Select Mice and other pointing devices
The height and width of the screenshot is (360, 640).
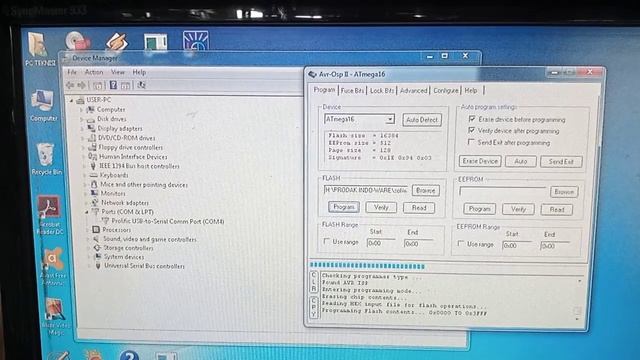pyautogui.click(x=144, y=184)
